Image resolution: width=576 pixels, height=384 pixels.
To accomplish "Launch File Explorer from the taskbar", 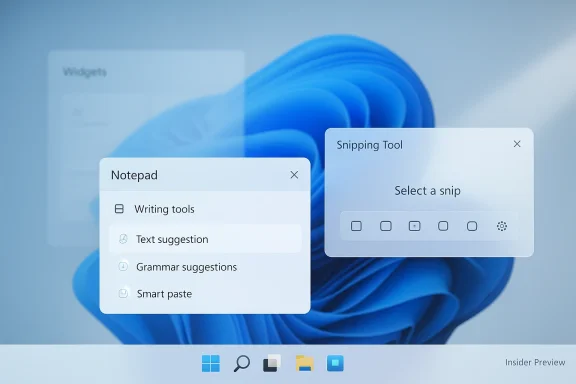I will click(x=305, y=363).
